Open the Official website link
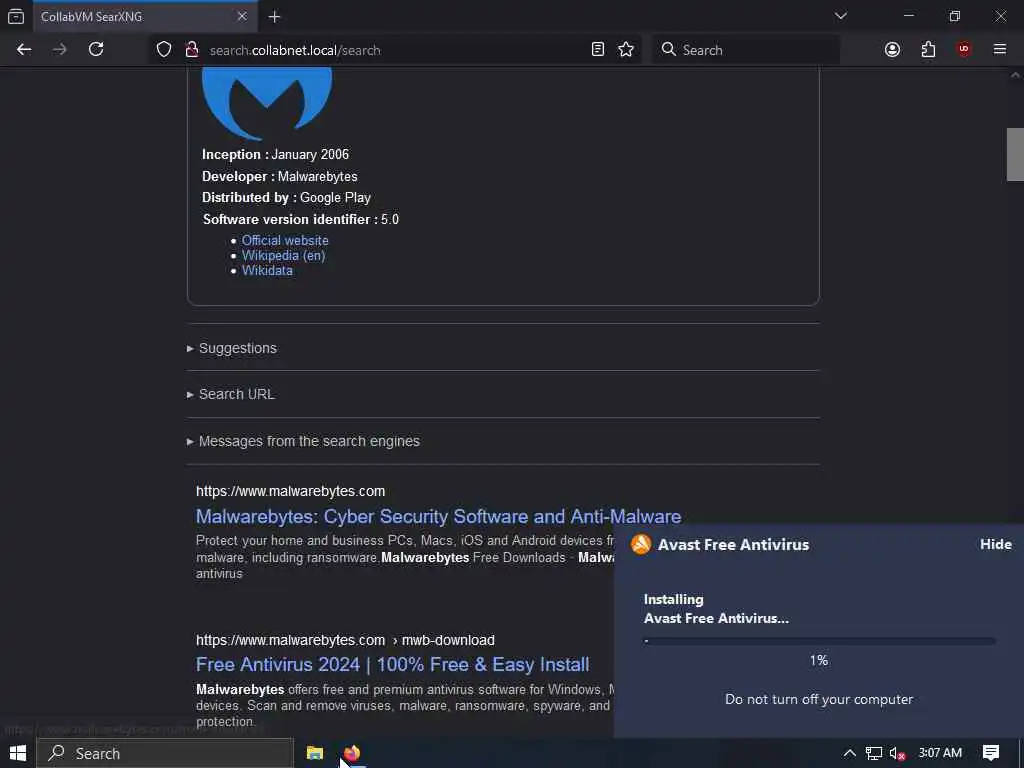 (285, 240)
